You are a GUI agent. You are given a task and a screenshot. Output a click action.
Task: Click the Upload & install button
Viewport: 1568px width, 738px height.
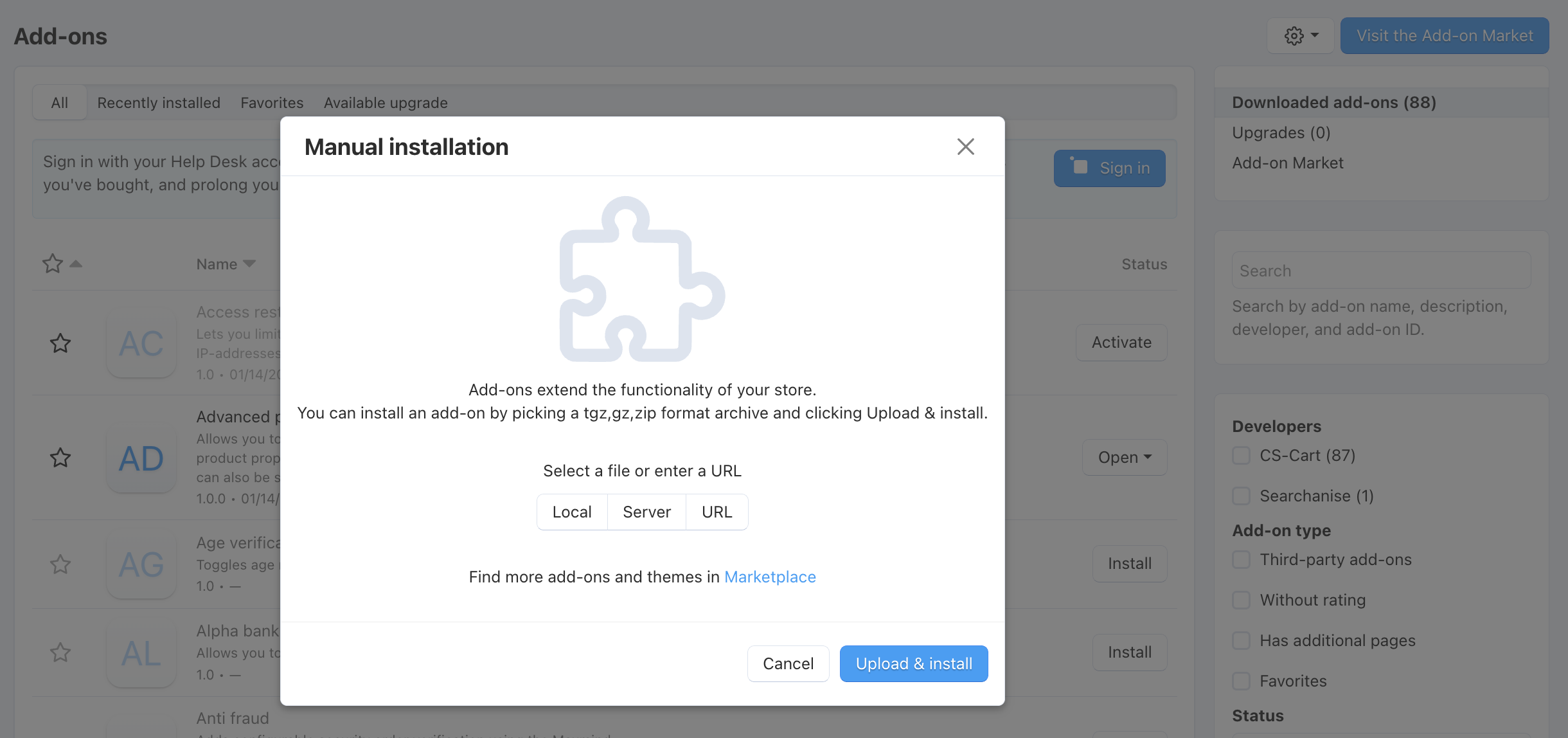[913, 663]
